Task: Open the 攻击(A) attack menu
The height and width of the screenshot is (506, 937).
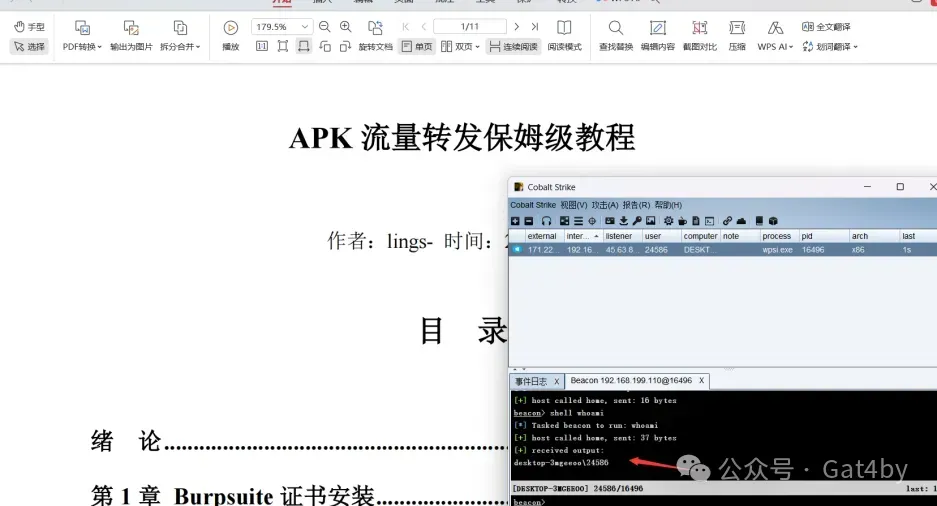Action: tap(605, 205)
